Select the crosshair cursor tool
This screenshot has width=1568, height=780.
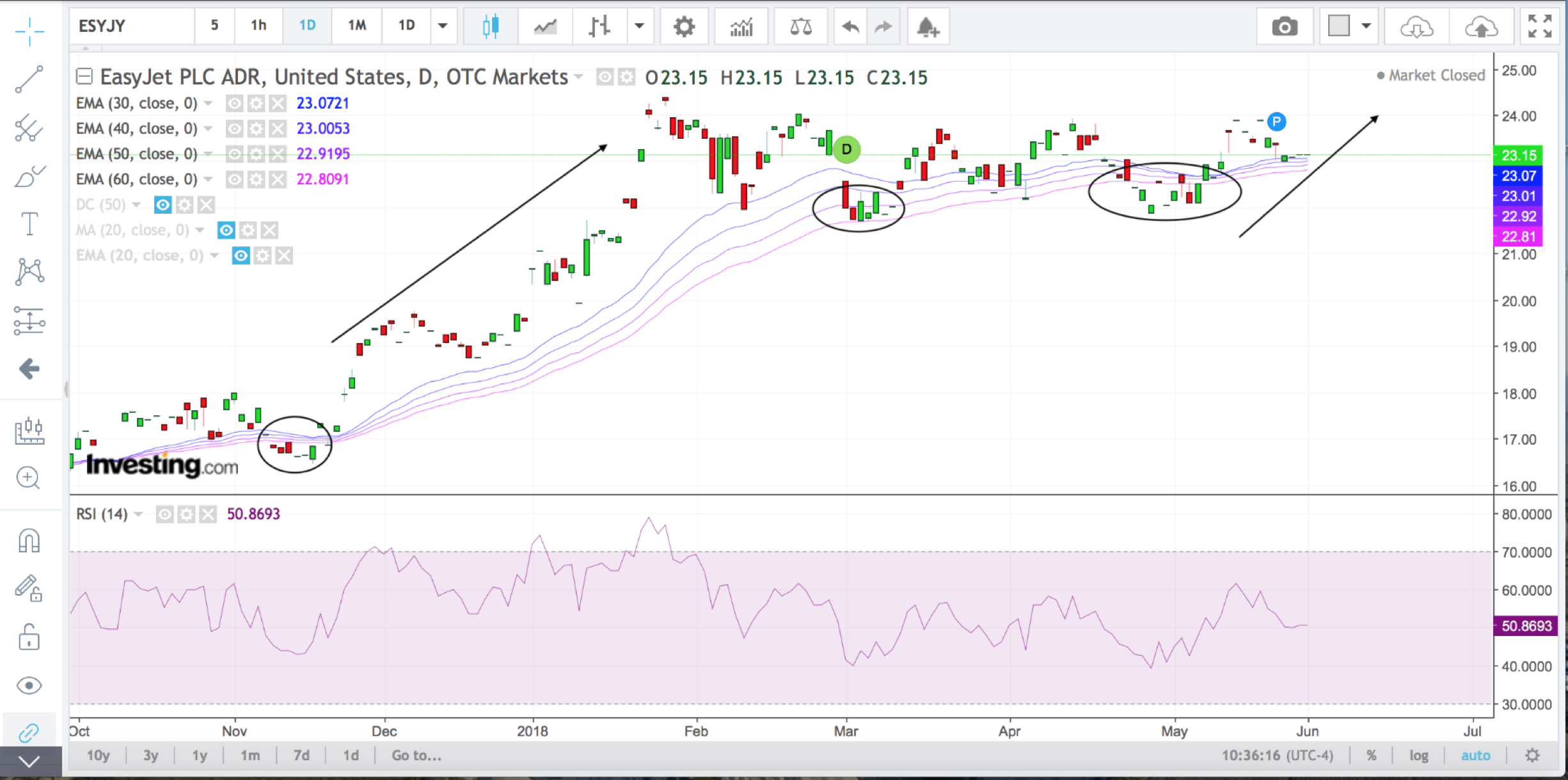(29, 30)
